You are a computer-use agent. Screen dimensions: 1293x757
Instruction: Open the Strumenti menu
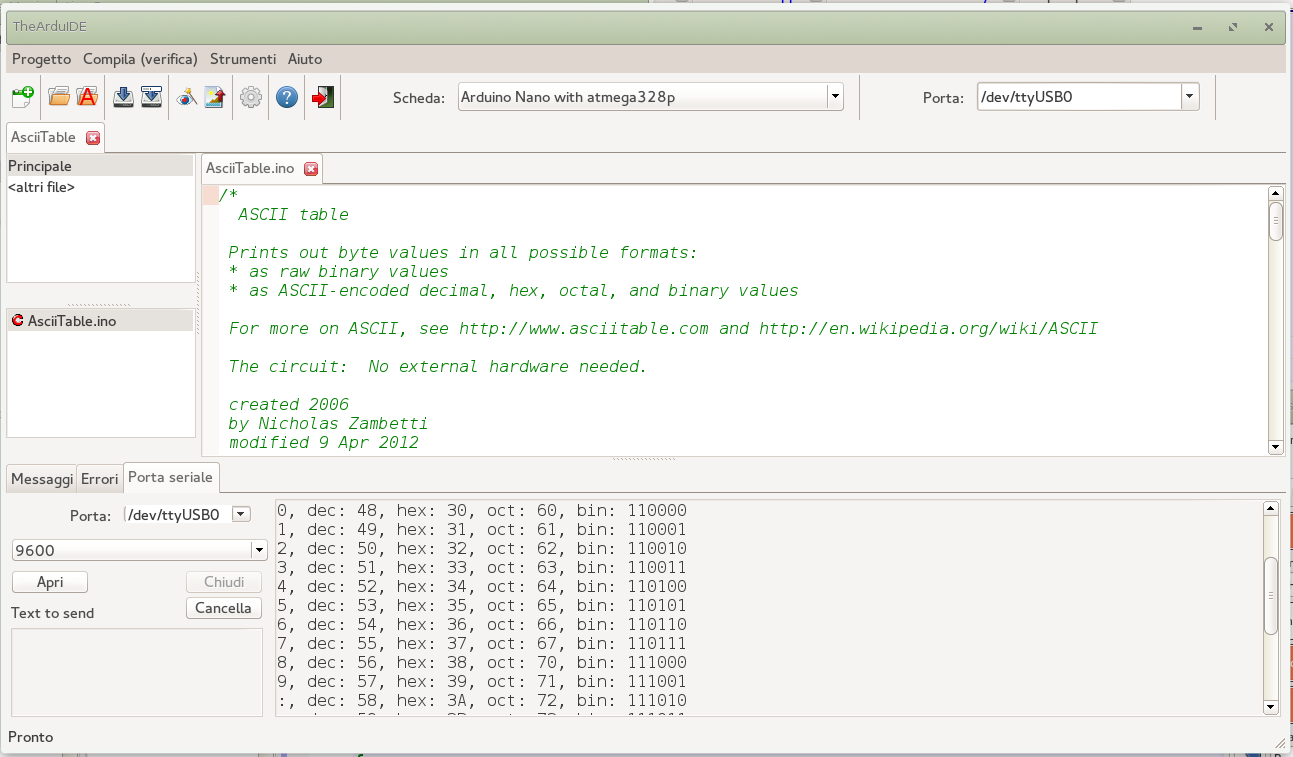coord(242,59)
